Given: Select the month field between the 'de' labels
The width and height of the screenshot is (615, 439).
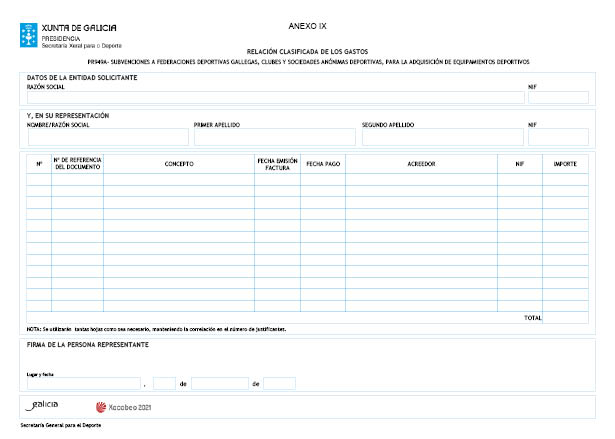Looking at the screenshot, I should (x=219, y=383).
